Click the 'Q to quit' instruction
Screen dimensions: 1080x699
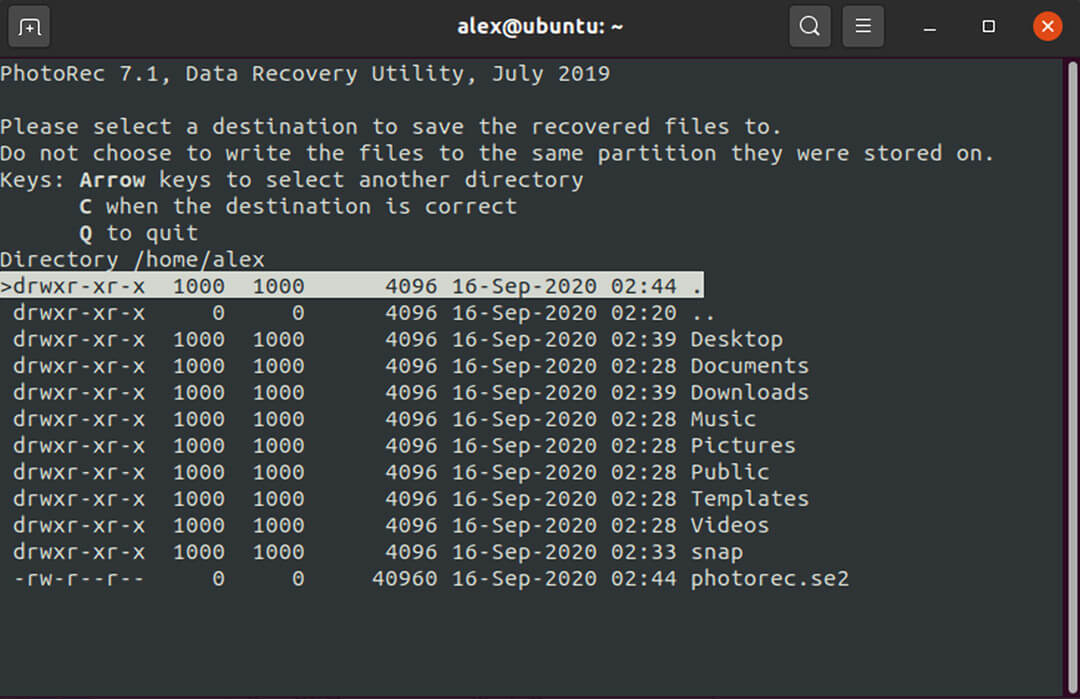138,233
